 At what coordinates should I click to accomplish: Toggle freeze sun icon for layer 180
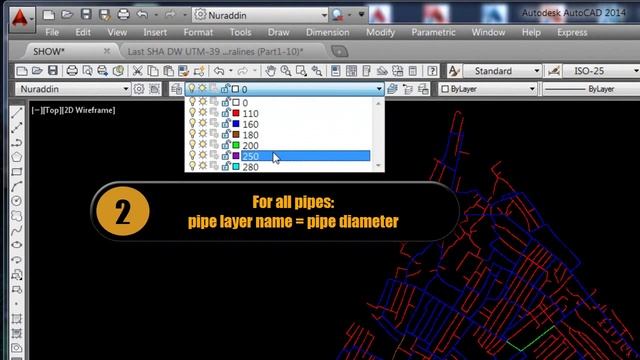pyautogui.click(x=203, y=134)
